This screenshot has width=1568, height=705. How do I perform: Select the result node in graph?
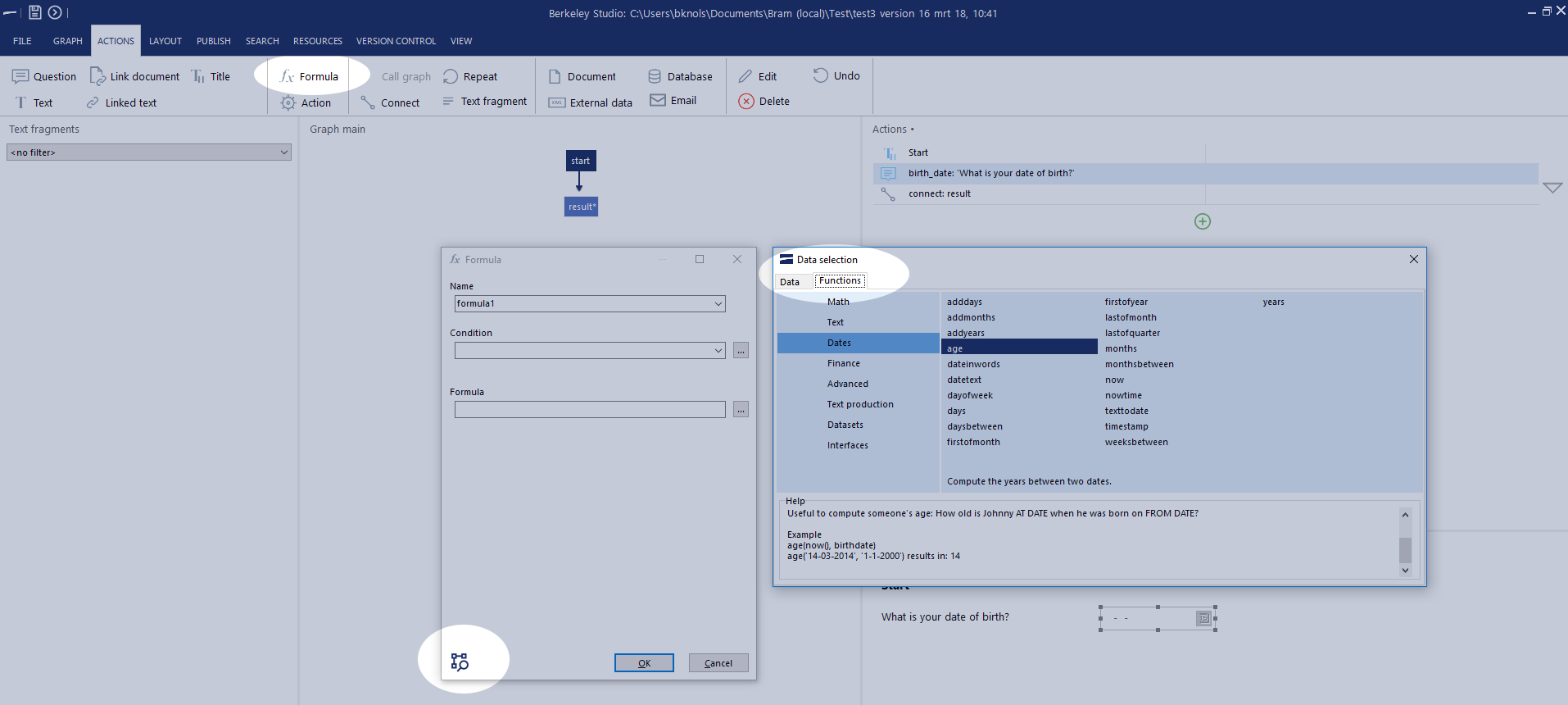pyautogui.click(x=582, y=207)
